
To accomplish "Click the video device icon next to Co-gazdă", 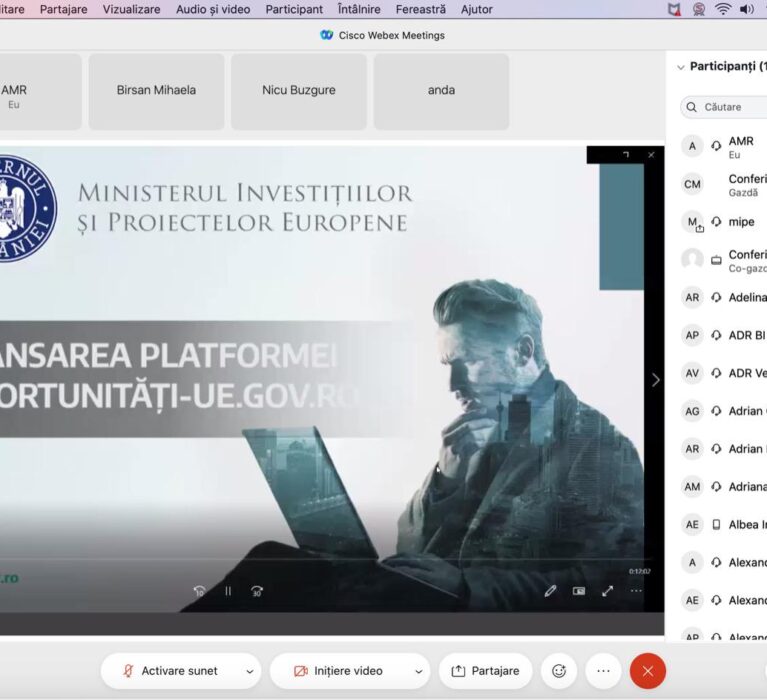I will (x=716, y=260).
